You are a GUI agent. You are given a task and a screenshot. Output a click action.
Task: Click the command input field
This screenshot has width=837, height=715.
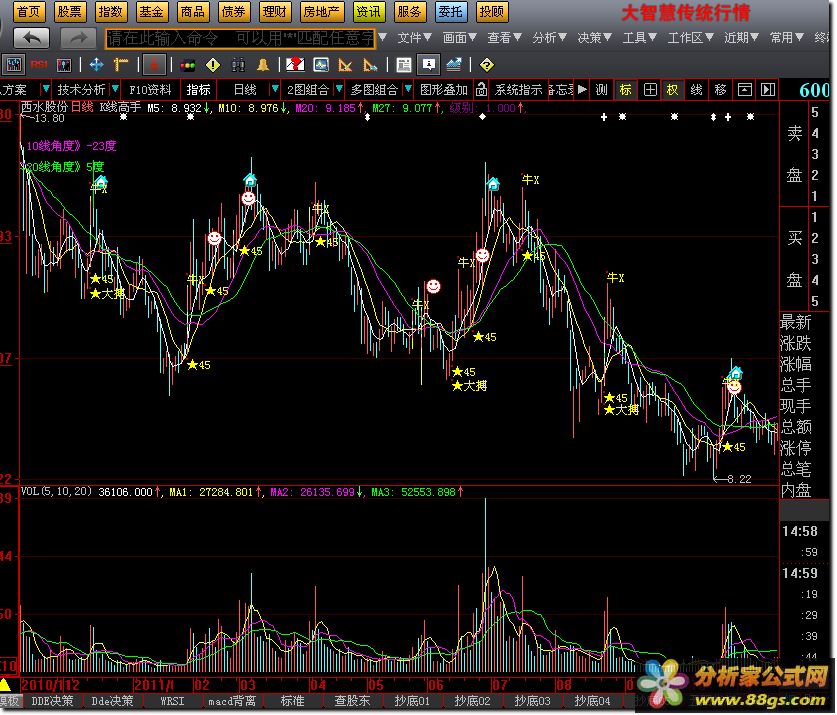240,38
